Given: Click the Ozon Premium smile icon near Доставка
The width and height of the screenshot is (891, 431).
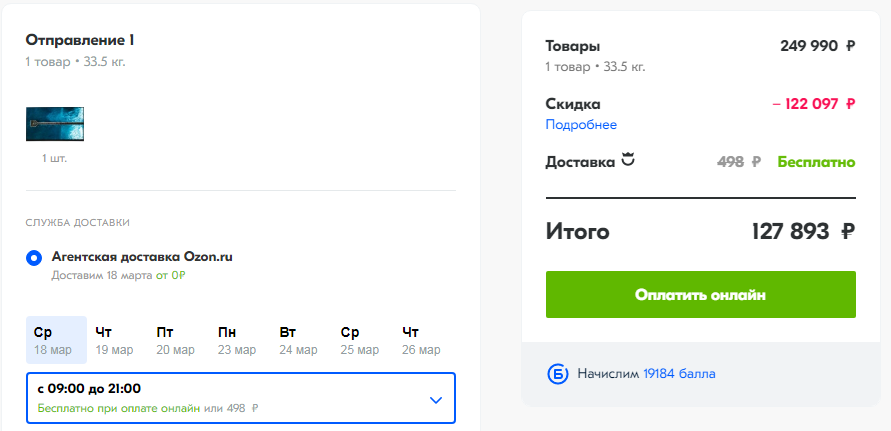Looking at the screenshot, I should [628, 159].
